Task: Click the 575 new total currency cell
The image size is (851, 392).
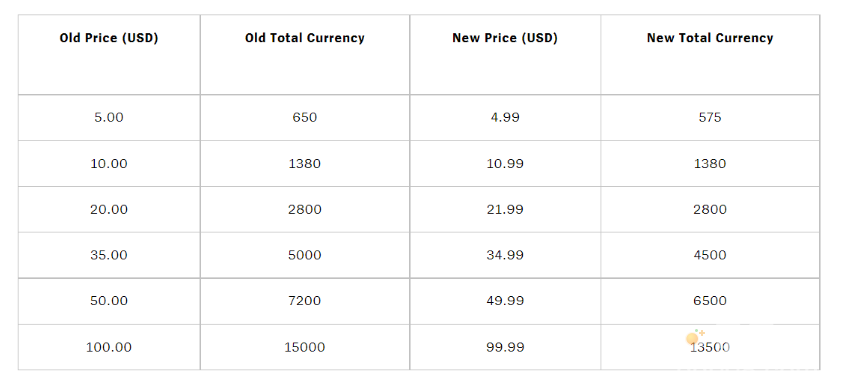Action: pyautogui.click(x=710, y=118)
